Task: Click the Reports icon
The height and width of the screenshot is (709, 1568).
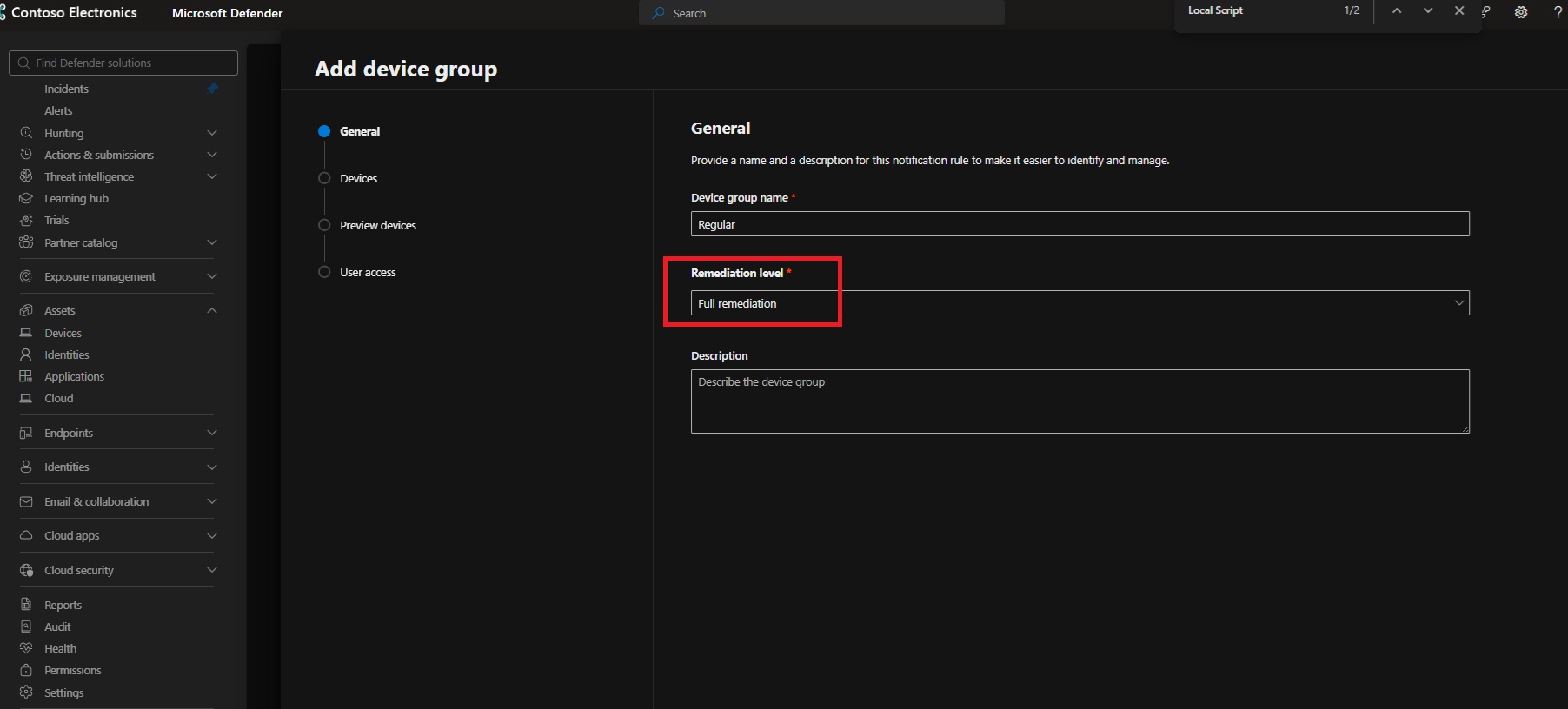Action: click(x=26, y=605)
